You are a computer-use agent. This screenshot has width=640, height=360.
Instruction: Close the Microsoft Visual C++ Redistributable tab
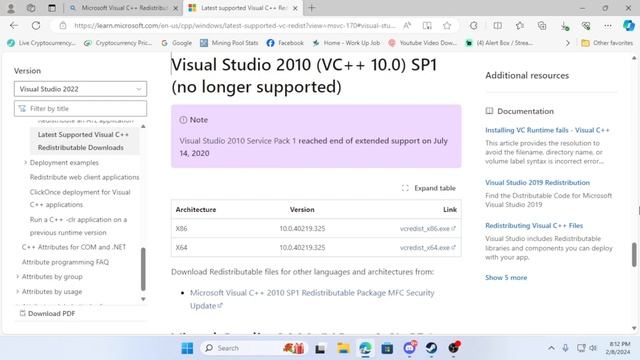[176, 8]
